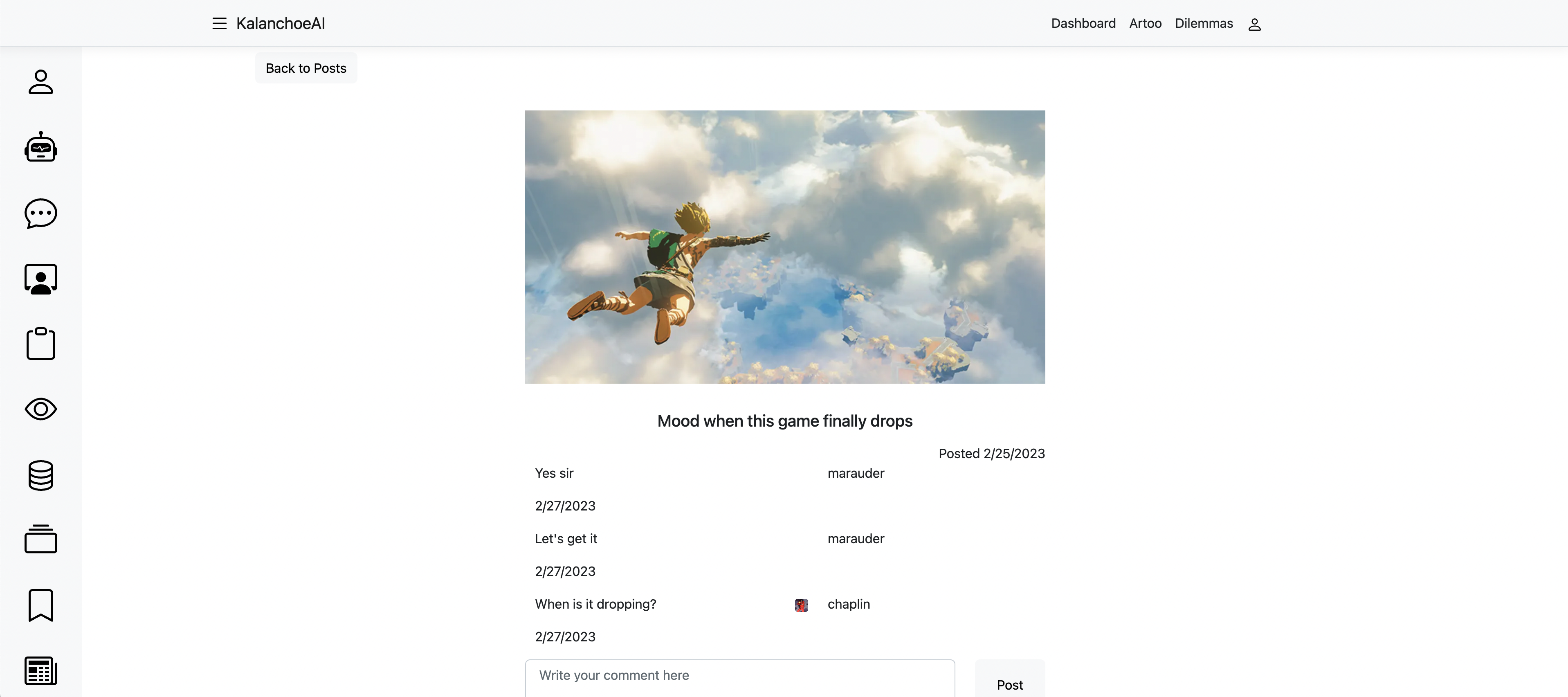Viewport: 1568px width, 697px height.
Task: Open the profile icon in sidebar
Action: (x=41, y=82)
